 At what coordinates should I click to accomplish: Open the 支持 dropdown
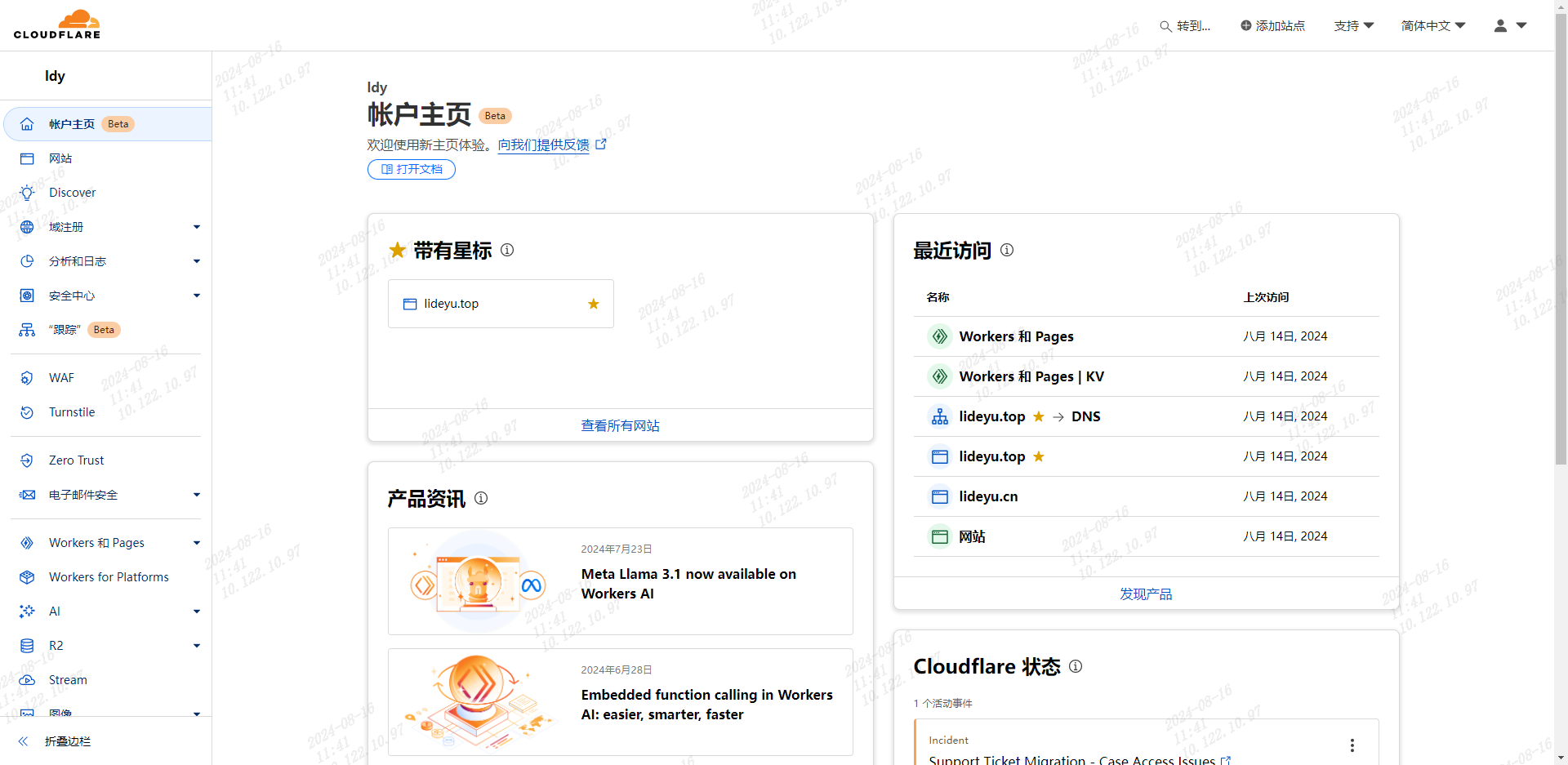click(1354, 26)
